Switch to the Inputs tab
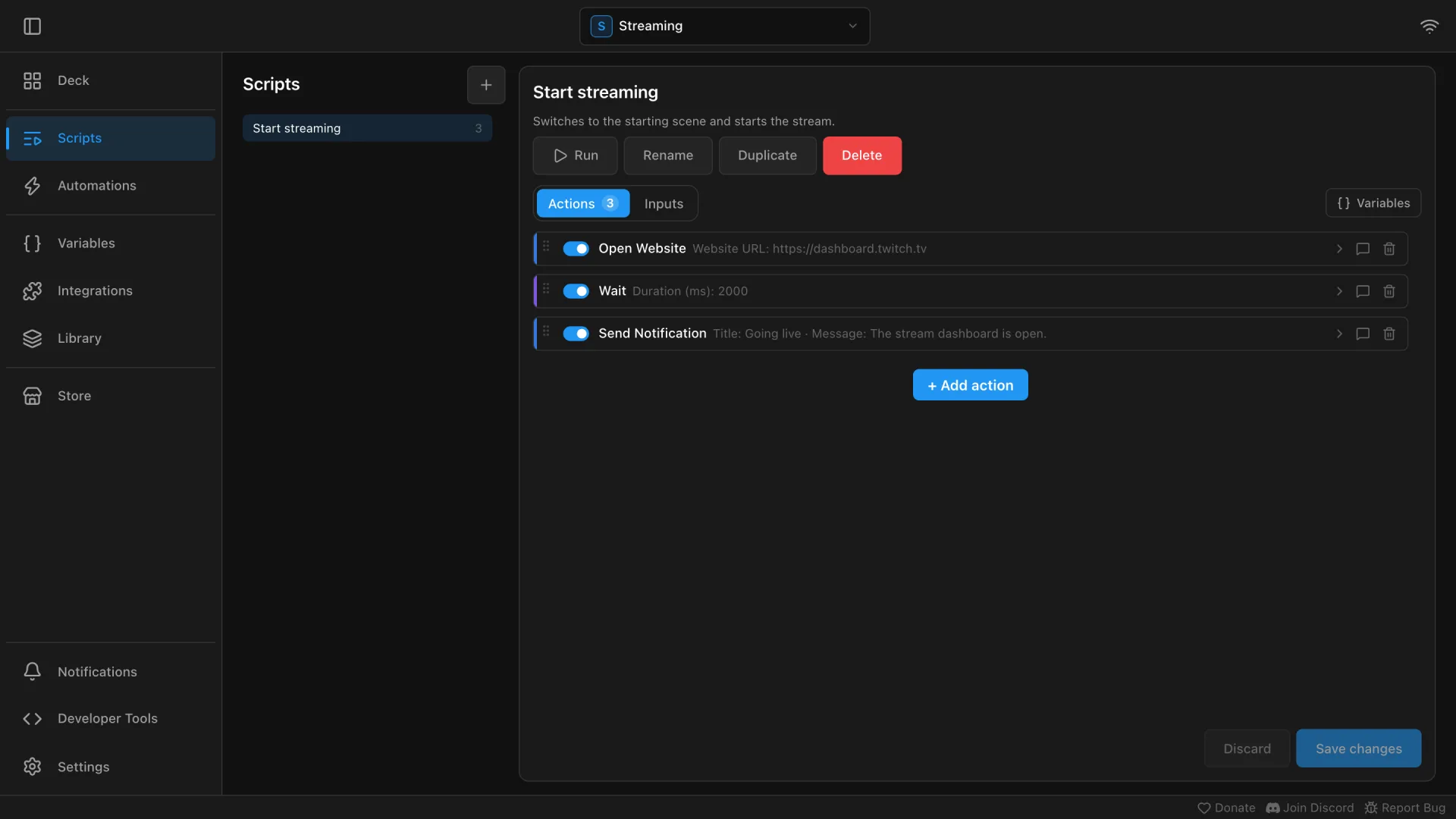 664,203
